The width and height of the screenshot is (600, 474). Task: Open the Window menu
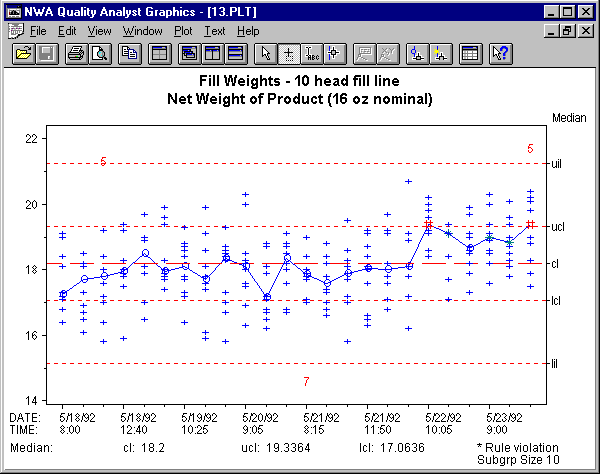pyautogui.click(x=142, y=31)
